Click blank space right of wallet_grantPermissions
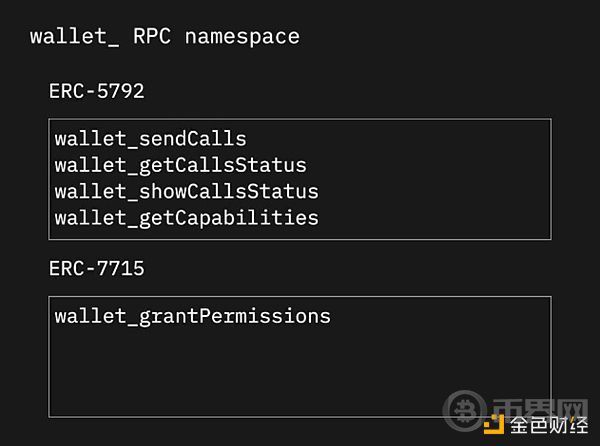The image size is (600, 446). pos(440,317)
